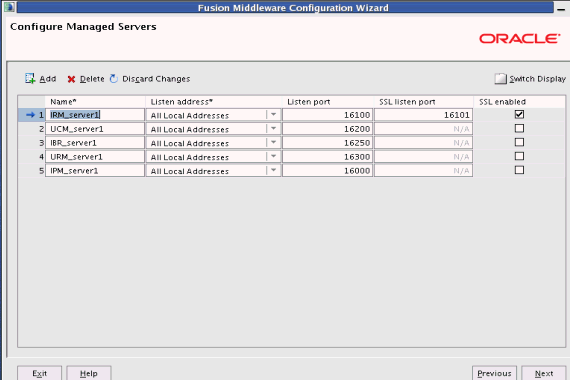This screenshot has height=380, width=570.
Task: Go back with the Previous button
Action: point(494,373)
